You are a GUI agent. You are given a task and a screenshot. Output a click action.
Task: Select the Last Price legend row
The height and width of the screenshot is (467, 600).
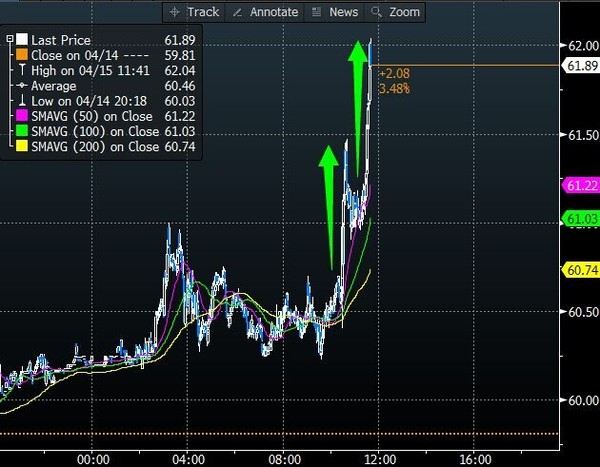click(62, 40)
